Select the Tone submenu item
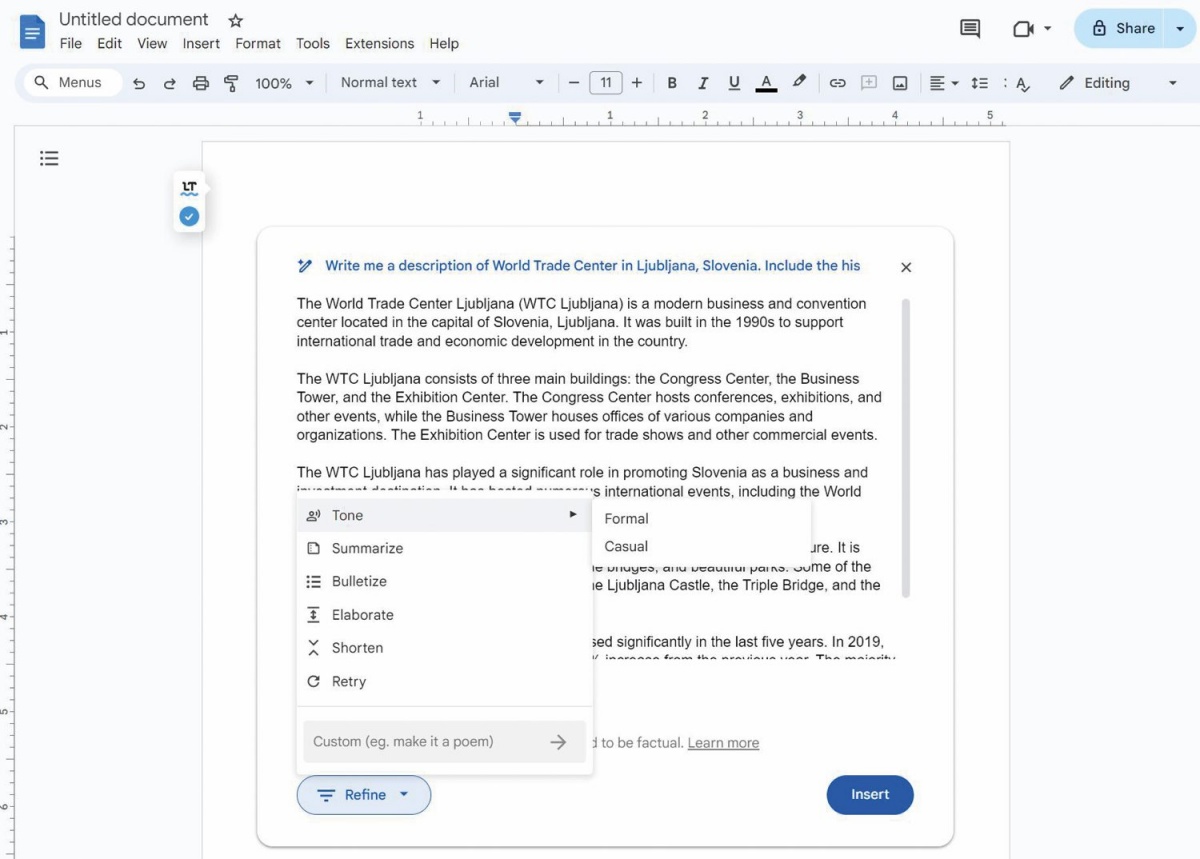This screenshot has width=1200, height=859. pos(444,515)
